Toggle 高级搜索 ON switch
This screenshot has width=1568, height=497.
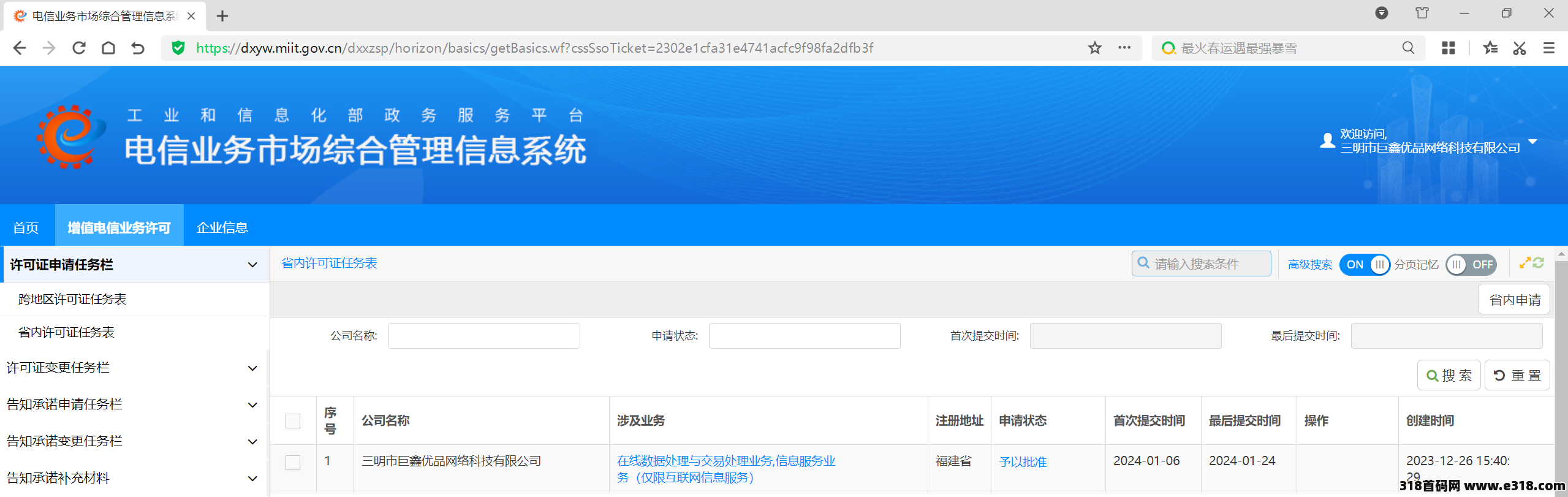[x=1365, y=265]
